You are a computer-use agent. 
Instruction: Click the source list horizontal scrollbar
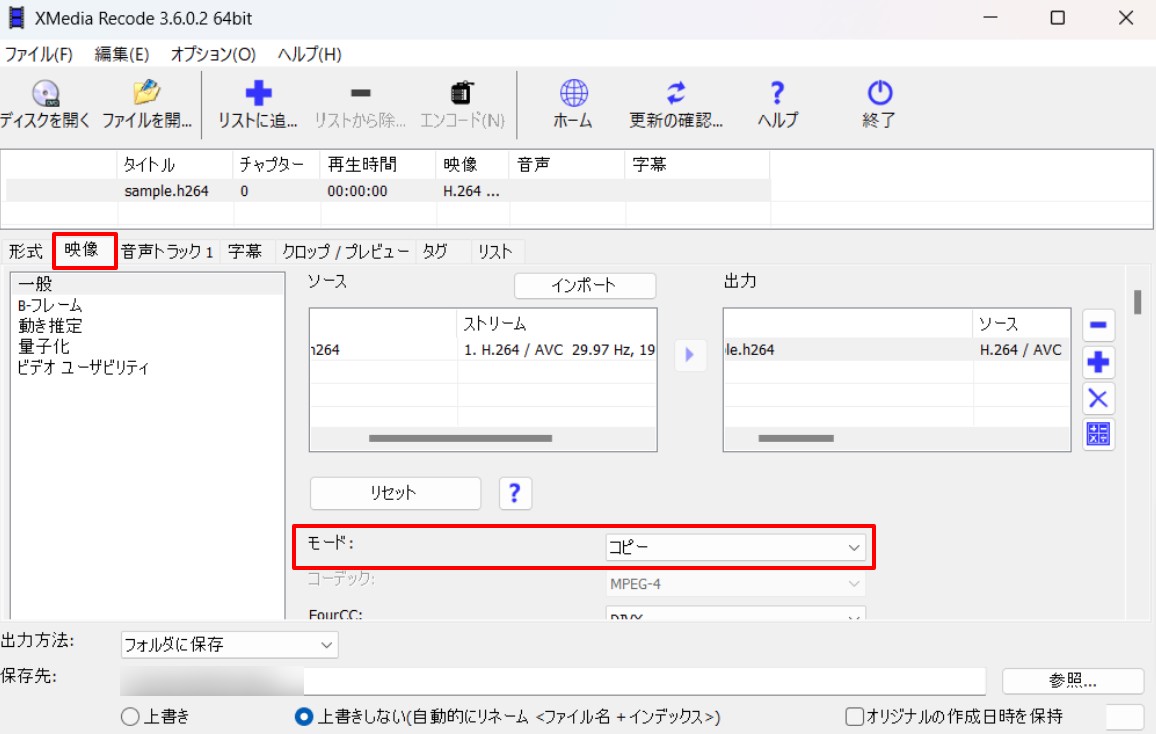pyautogui.click(x=460, y=438)
